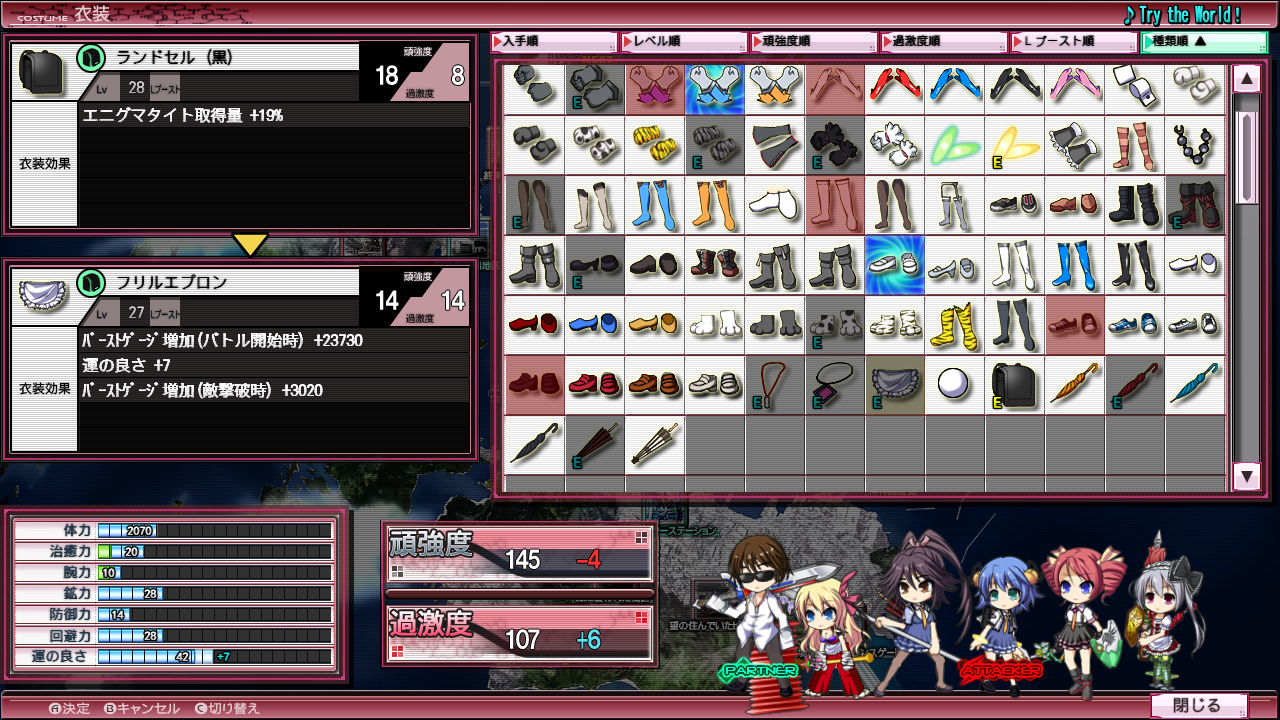Click the yellow down arrow between costume panels
Viewport: 1280px width, 720px height.
point(250,244)
